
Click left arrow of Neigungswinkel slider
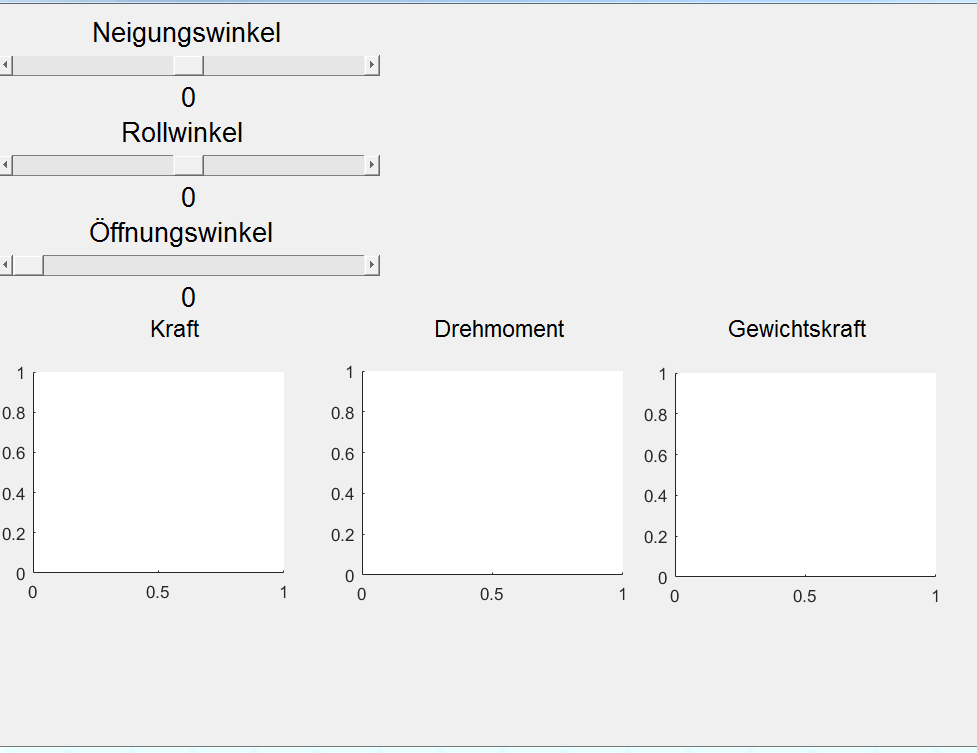(x=6, y=66)
